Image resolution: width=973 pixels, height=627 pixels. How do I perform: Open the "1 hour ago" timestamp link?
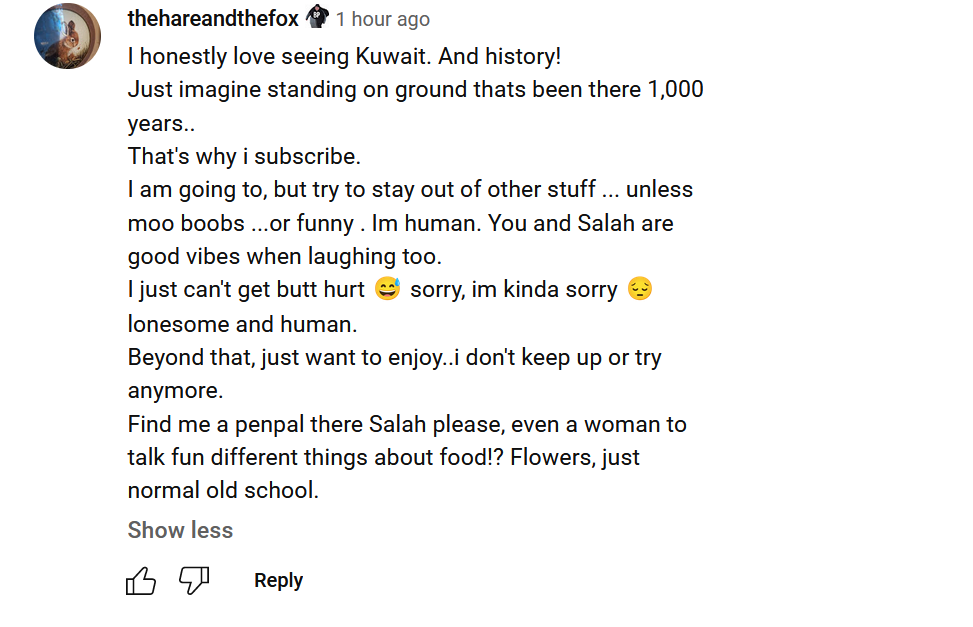(383, 19)
